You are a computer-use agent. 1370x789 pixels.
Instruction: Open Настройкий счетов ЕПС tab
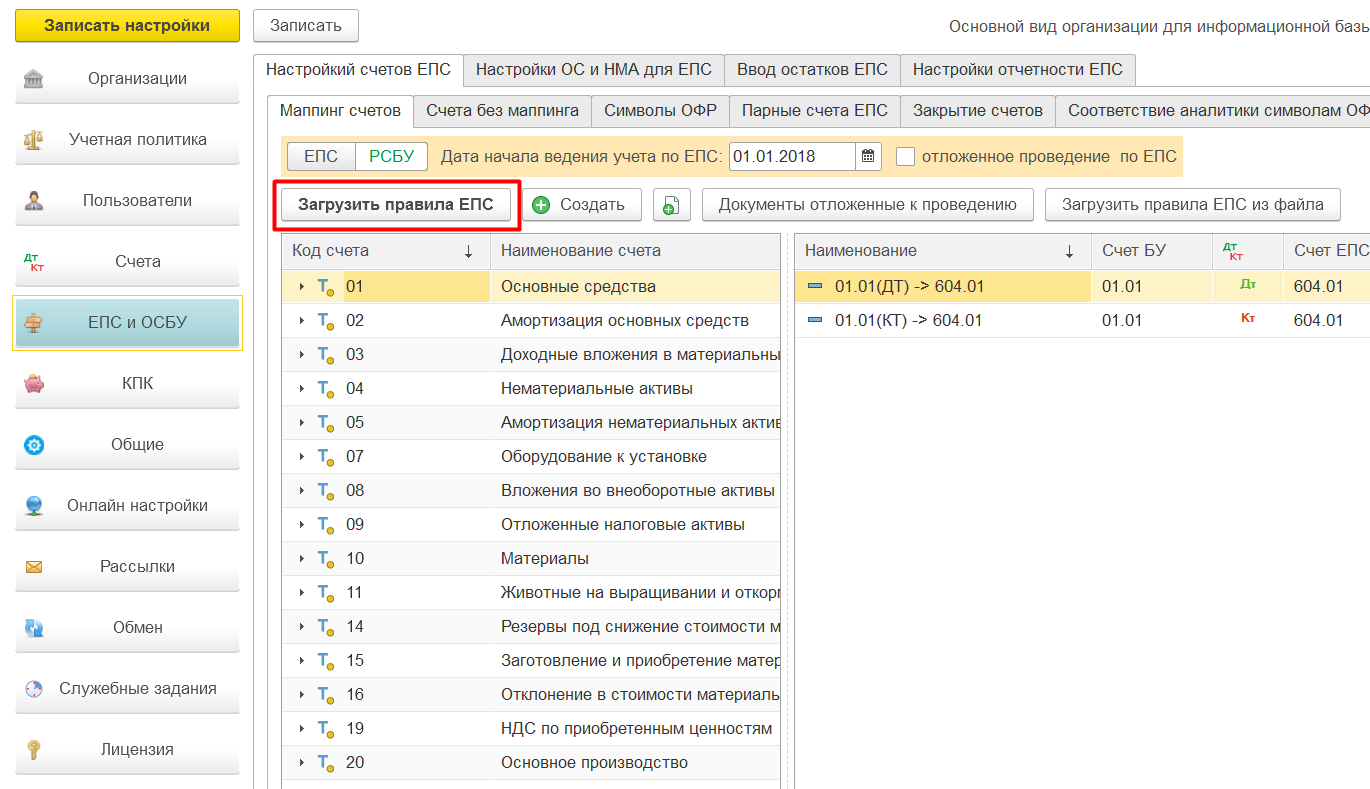(x=358, y=70)
